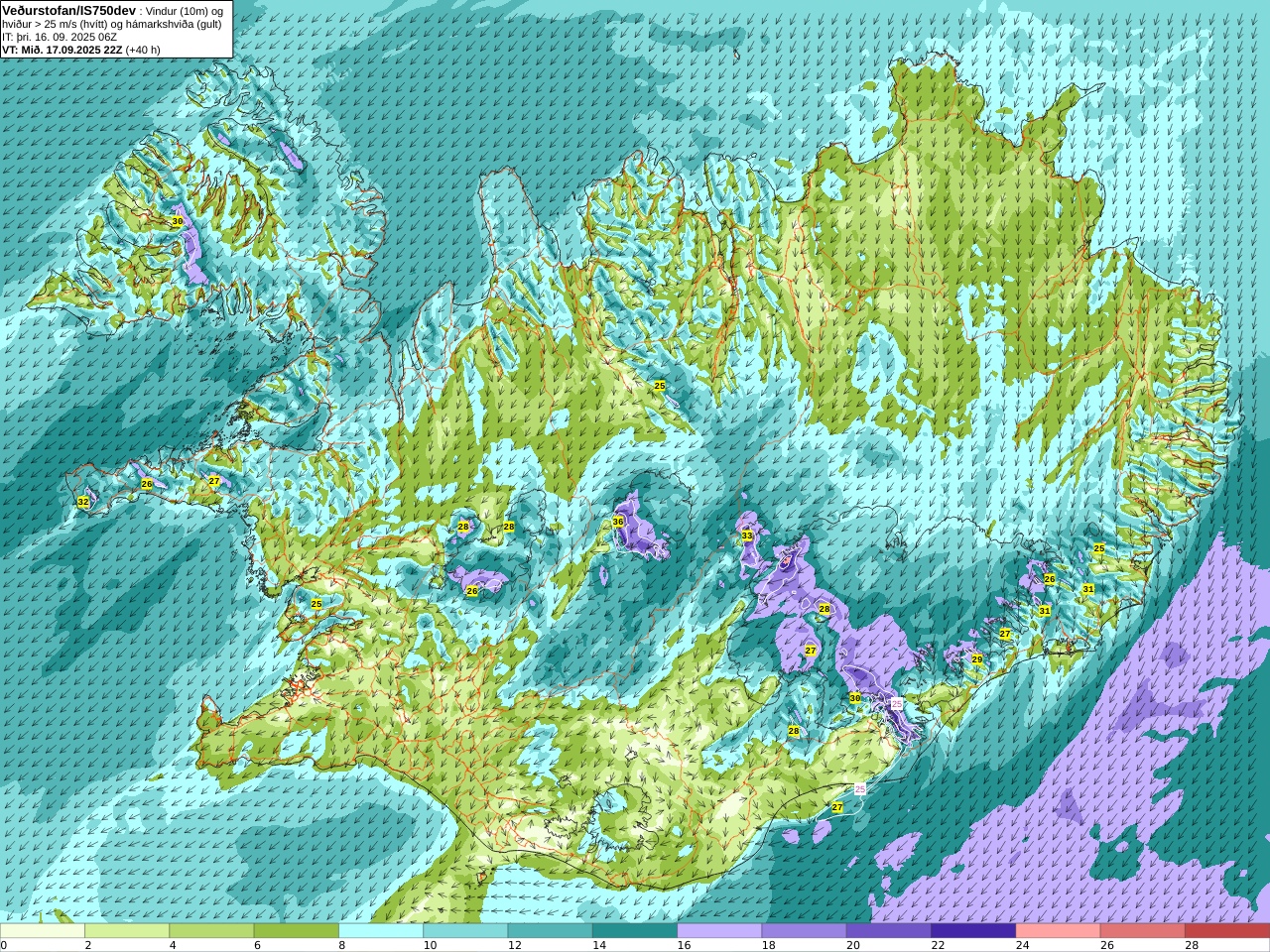Click the legend scale label '20'
Viewport: 1270px width, 952px height.
853,945
